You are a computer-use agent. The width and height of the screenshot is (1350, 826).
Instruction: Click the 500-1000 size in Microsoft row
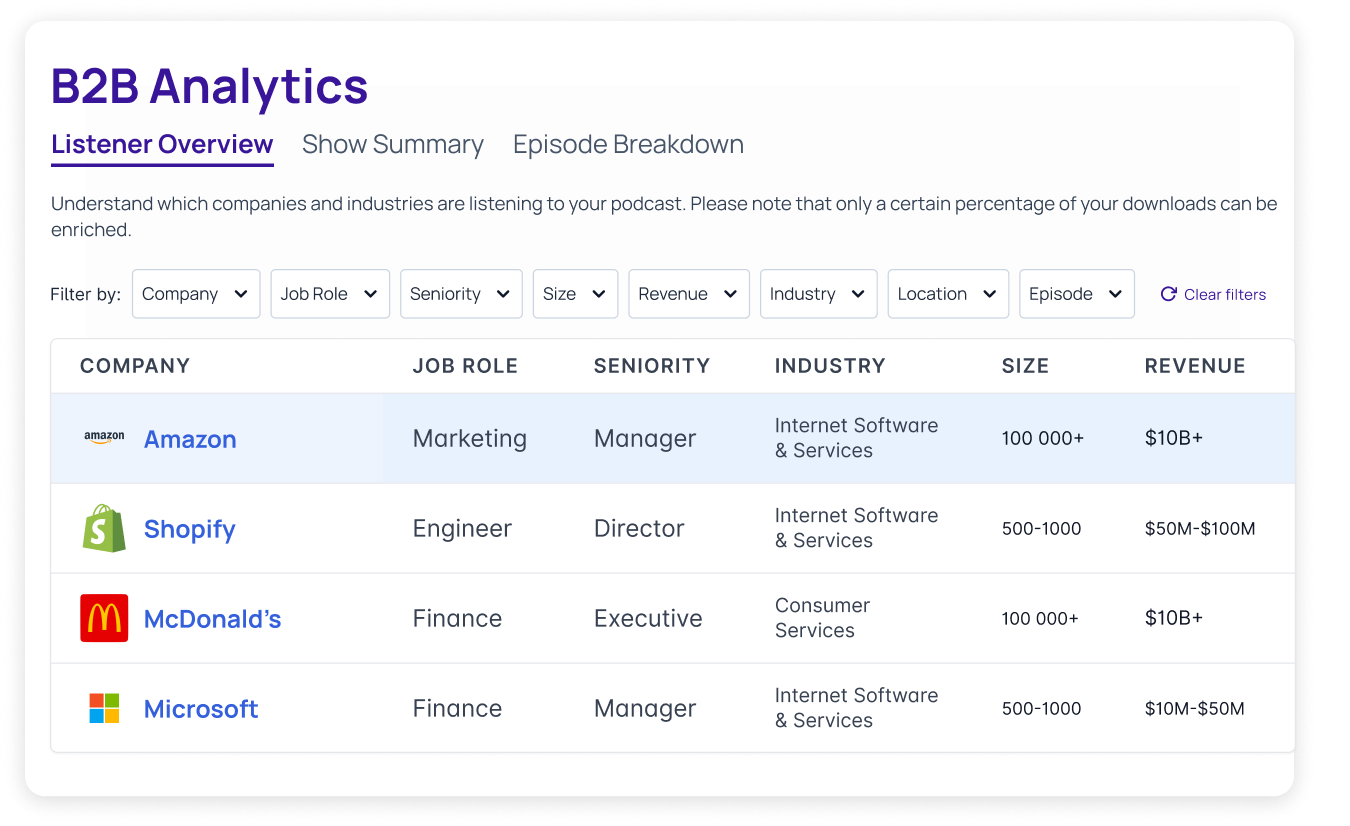coord(1041,708)
